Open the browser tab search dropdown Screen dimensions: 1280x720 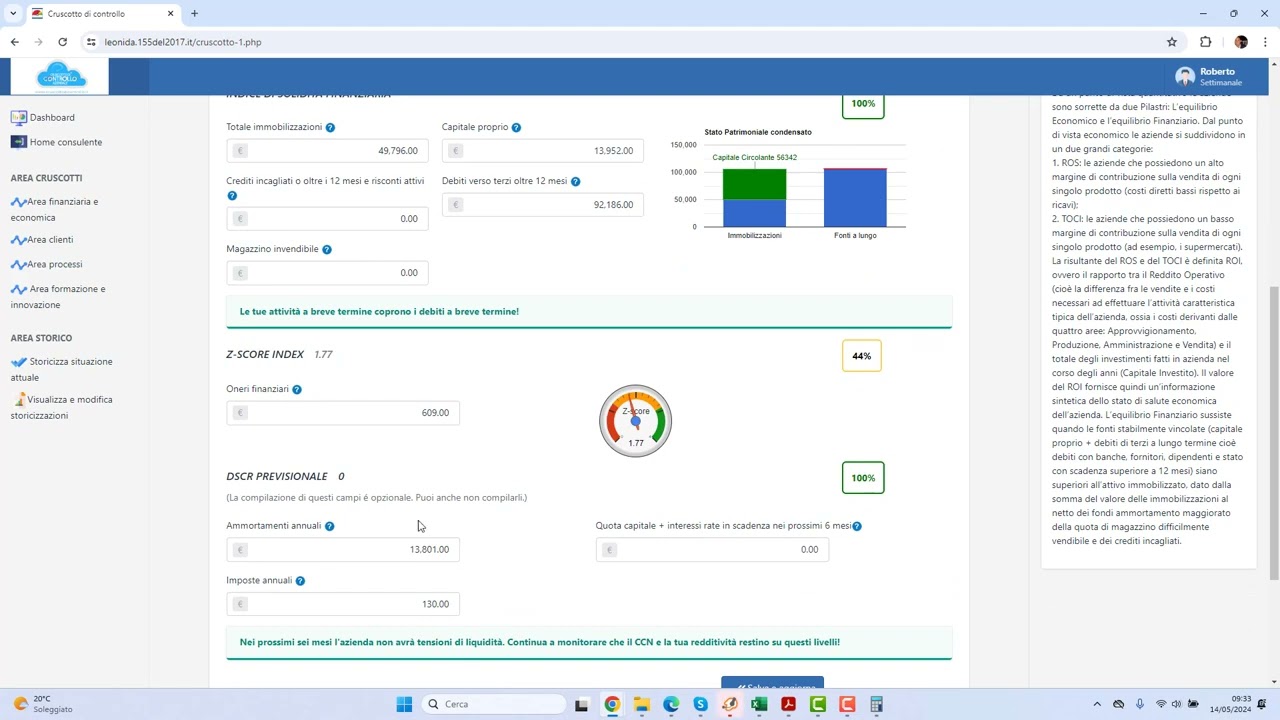(13, 14)
